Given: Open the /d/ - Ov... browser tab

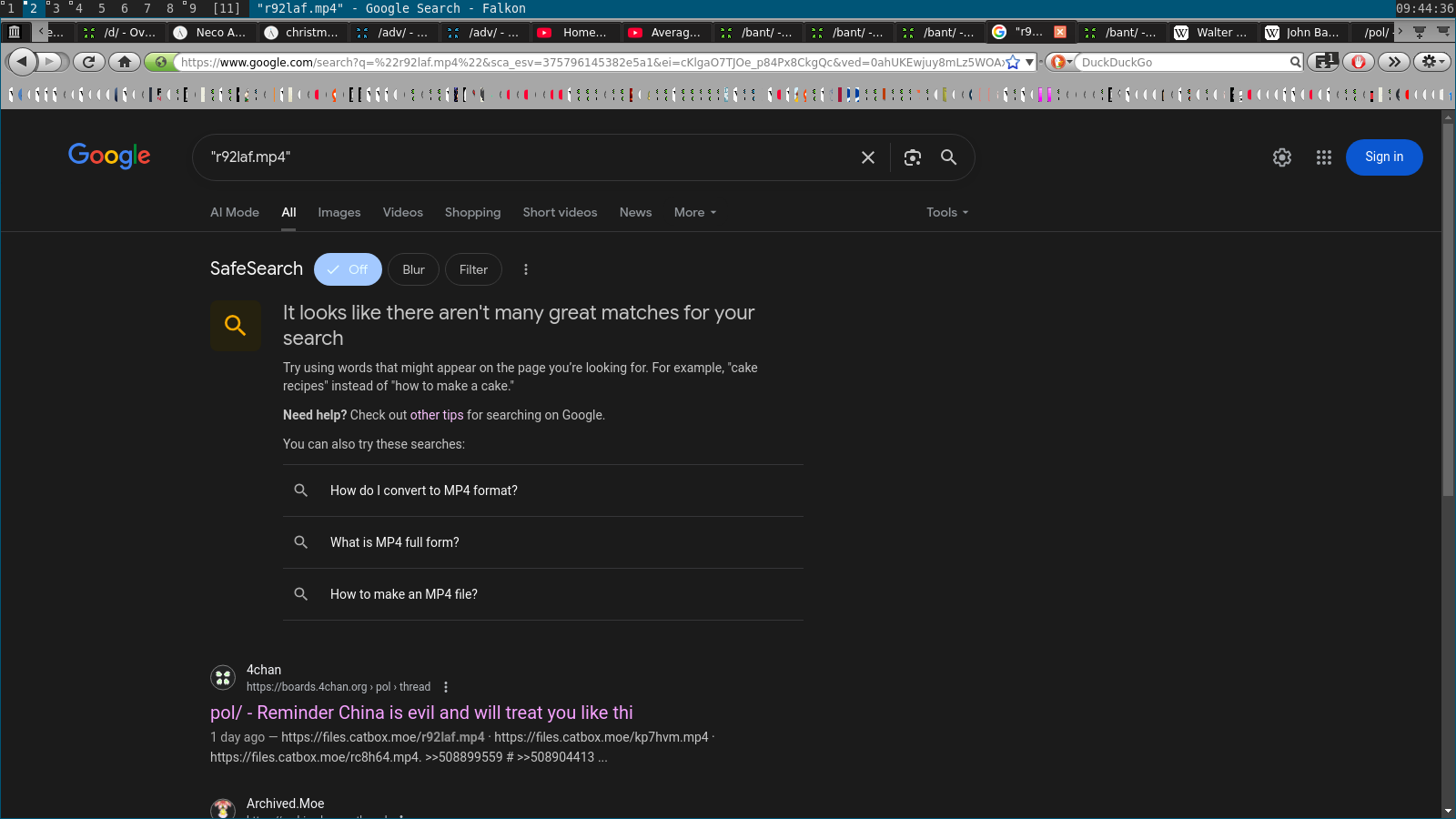Looking at the screenshot, I should point(120,32).
